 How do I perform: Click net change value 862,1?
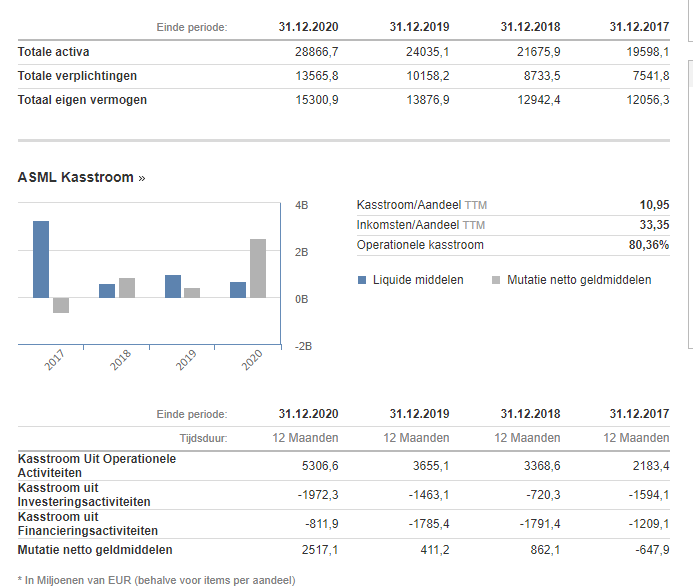545,550
